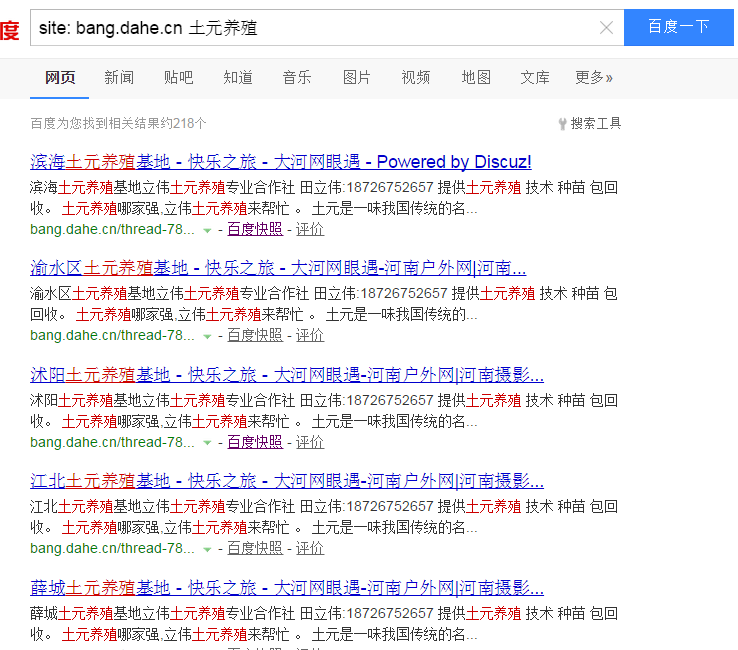738x650 pixels.
Task: Switch to the 新闻 tab
Action: click(119, 77)
